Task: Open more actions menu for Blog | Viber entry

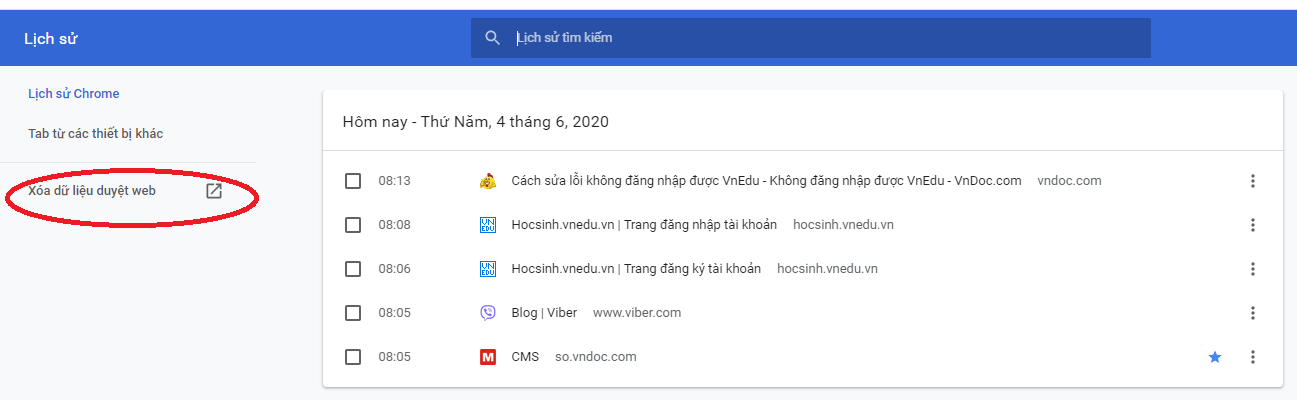Action: tap(1252, 313)
